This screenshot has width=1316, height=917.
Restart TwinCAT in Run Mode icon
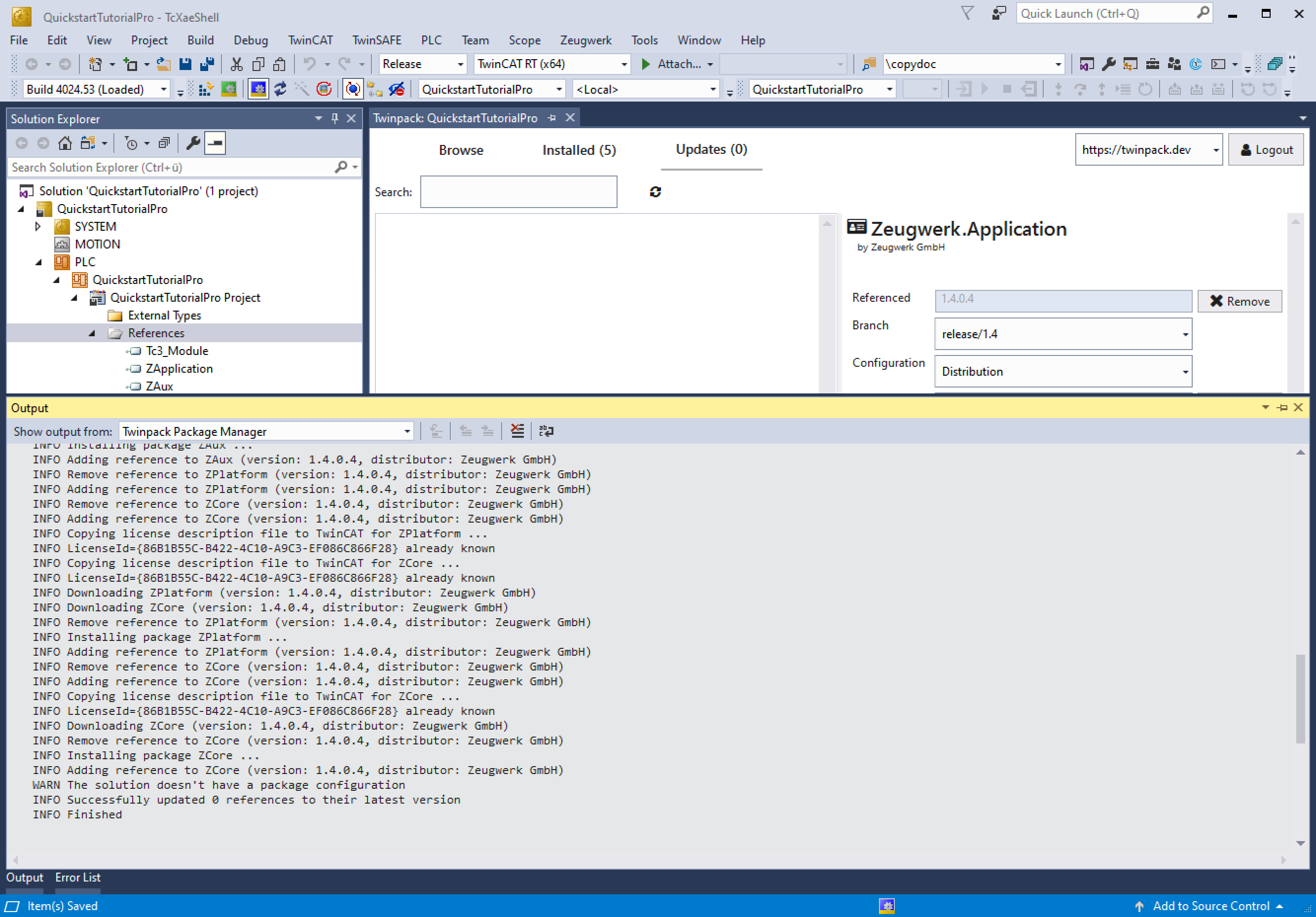click(229, 89)
